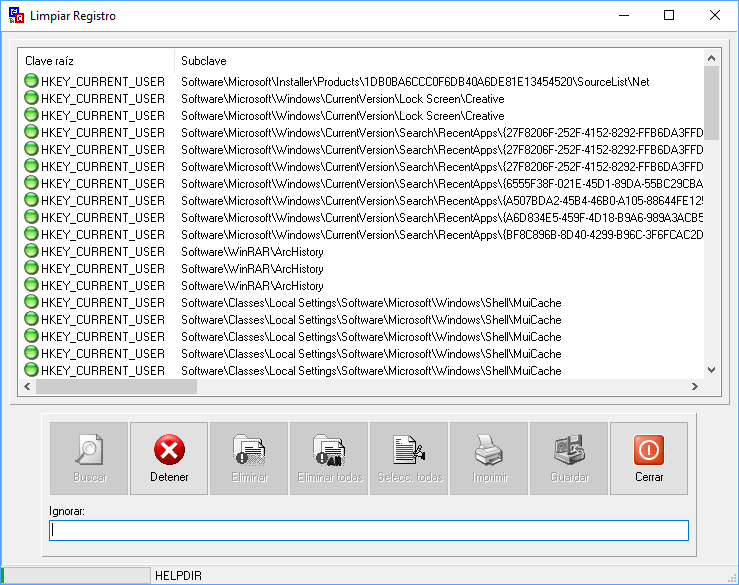The height and width of the screenshot is (585, 739).
Task: Click the scan progress bar in status bar
Action: click(75, 576)
